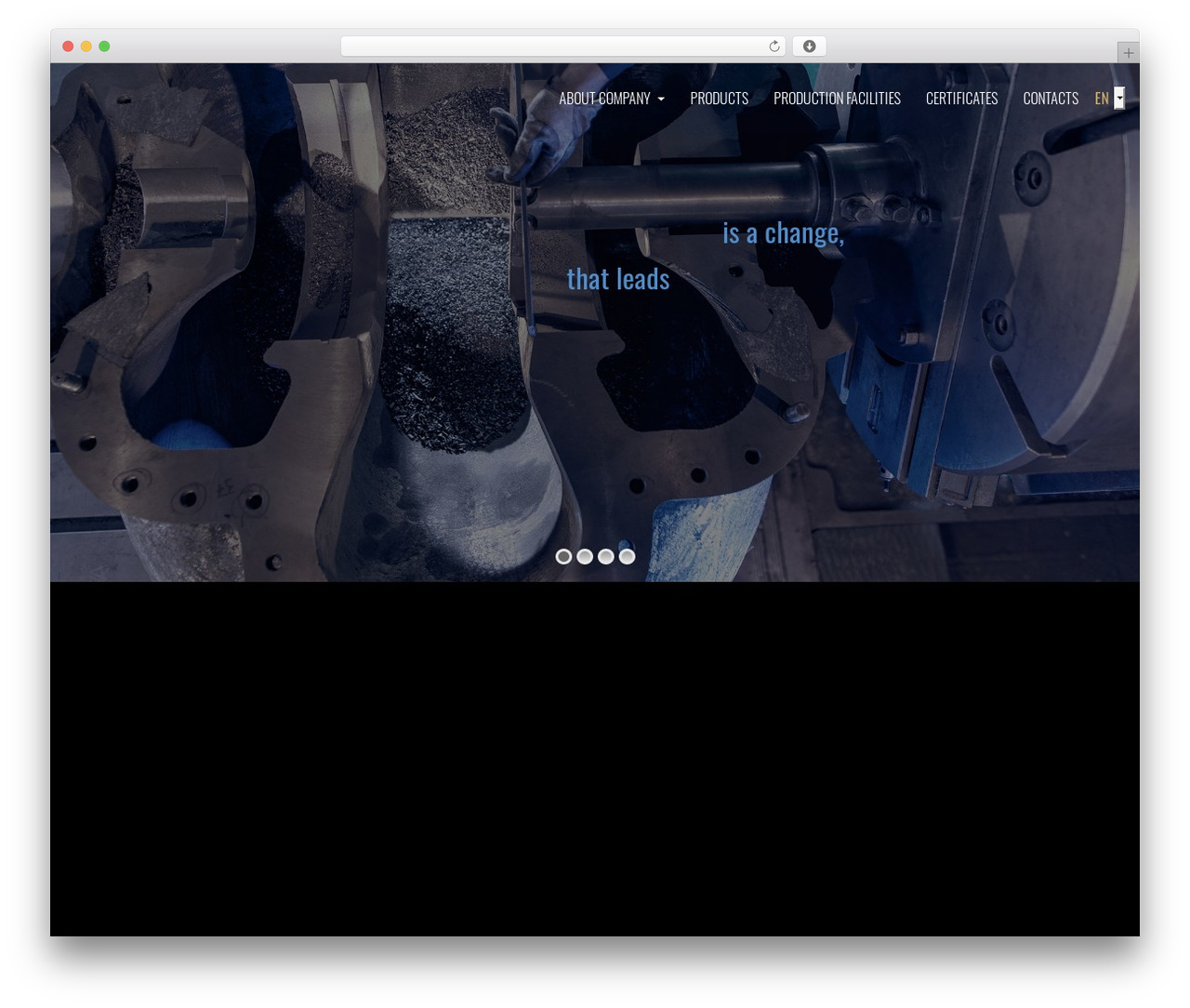The image size is (1190, 1008).
Task: Open a new tab with the plus icon
Action: tap(1128, 53)
